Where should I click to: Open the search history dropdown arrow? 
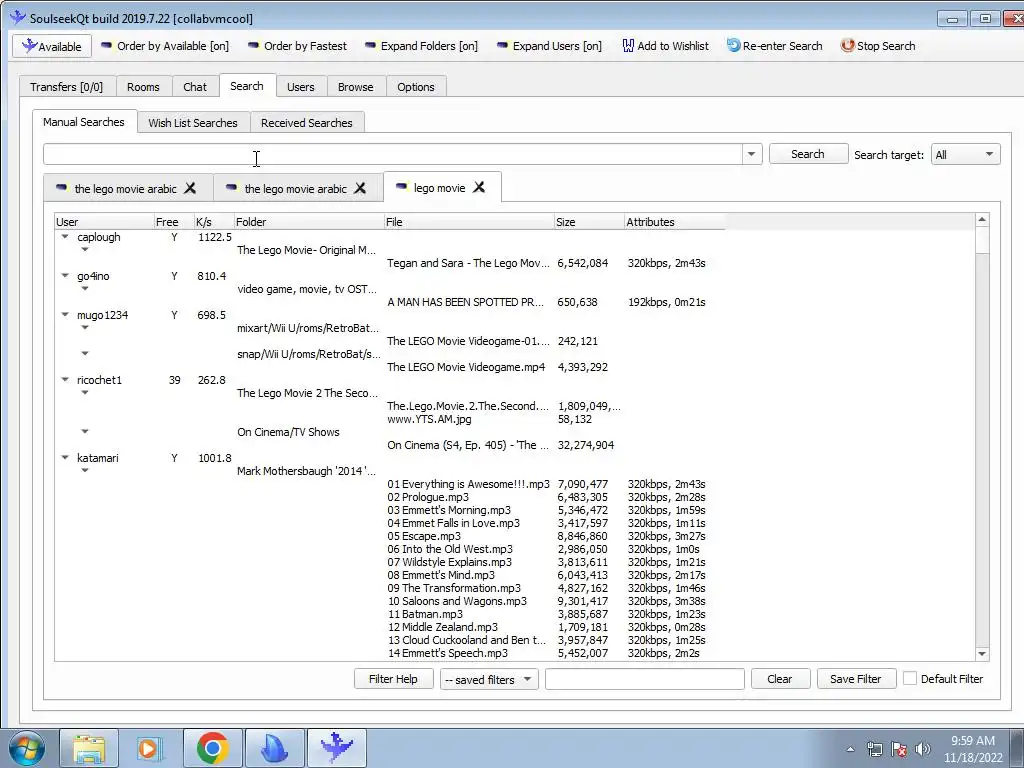coord(751,155)
